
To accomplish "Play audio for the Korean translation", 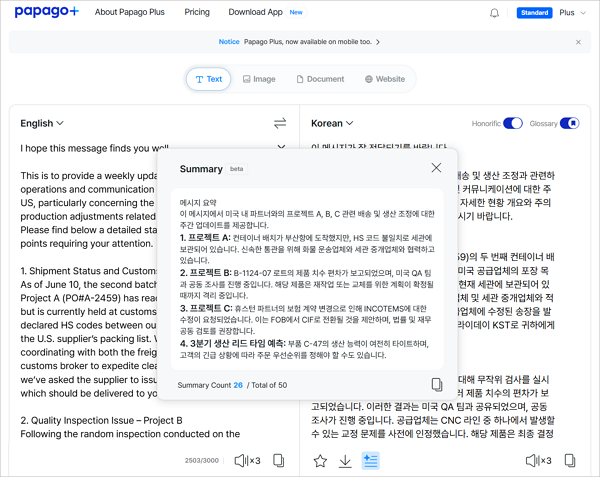I will (x=537, y=460).
